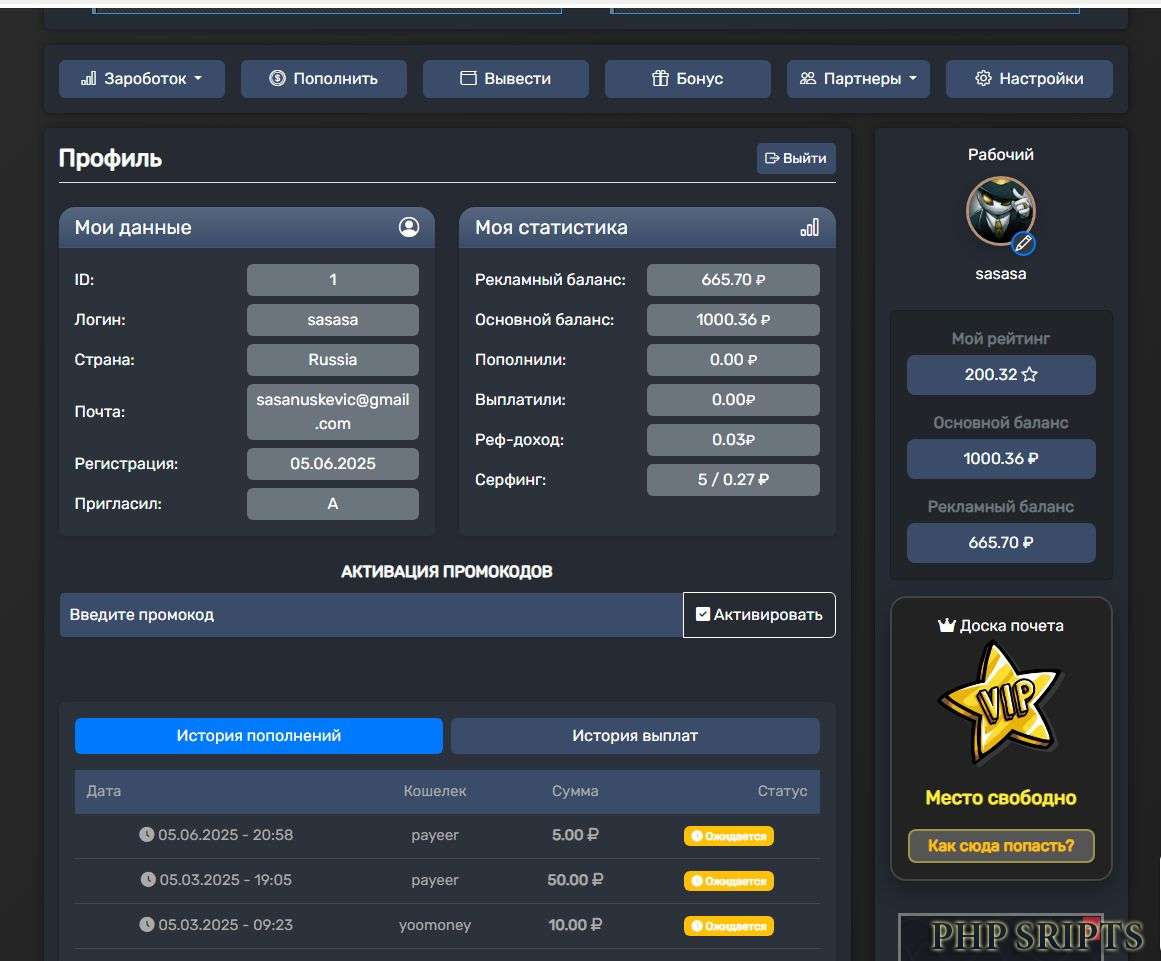
Task: Go to the Вывести withdrawal page
Action: pyautogui.click(x=506, y=79)
